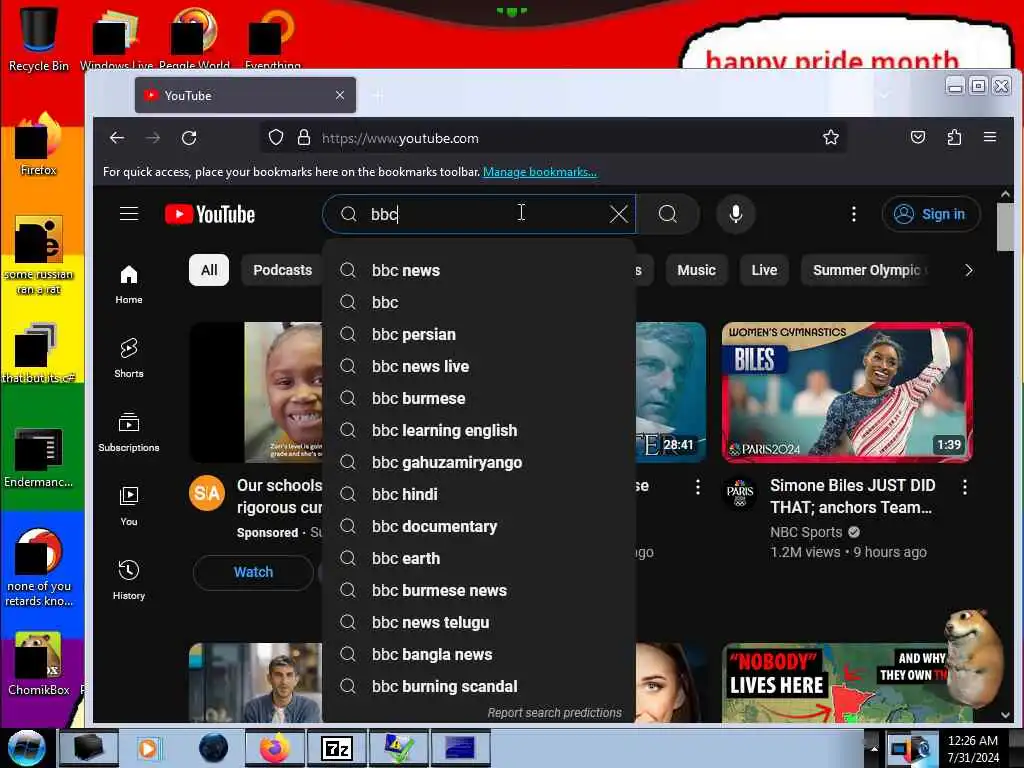Open the Pocket save icon

coord(918,137)
